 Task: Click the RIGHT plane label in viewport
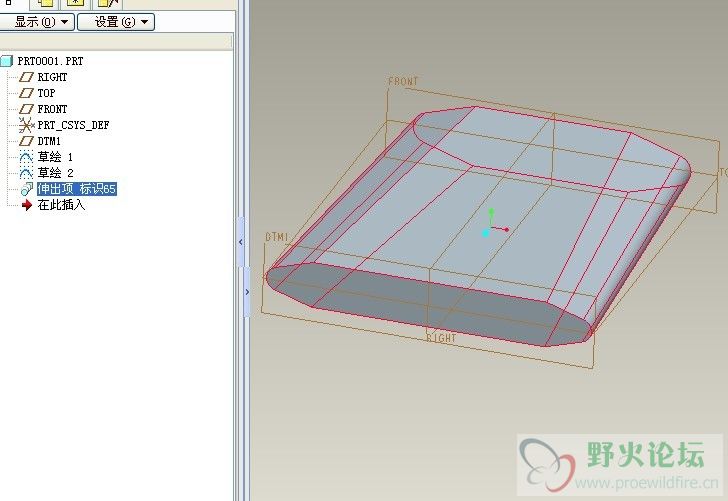pyautogui.click(x=442, y=338)
